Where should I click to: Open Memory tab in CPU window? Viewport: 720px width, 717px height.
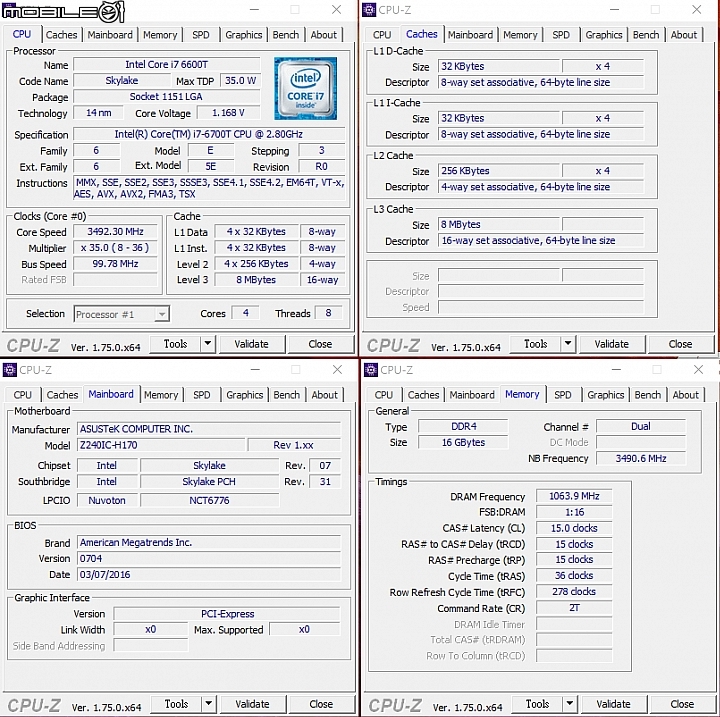tap(160, 35)
